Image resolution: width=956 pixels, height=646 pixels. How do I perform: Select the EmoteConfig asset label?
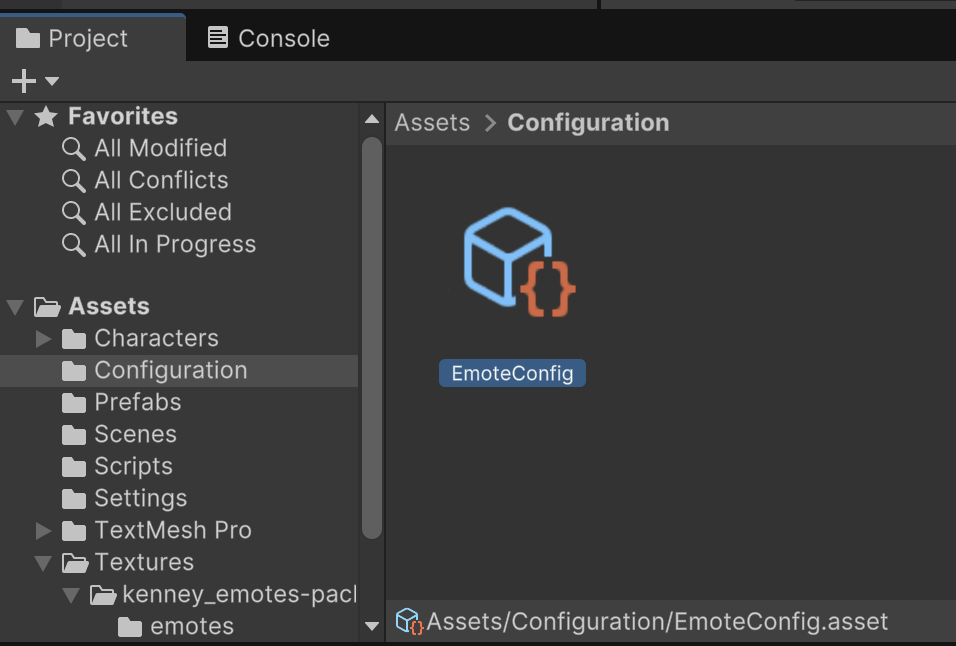coord(512,374)
